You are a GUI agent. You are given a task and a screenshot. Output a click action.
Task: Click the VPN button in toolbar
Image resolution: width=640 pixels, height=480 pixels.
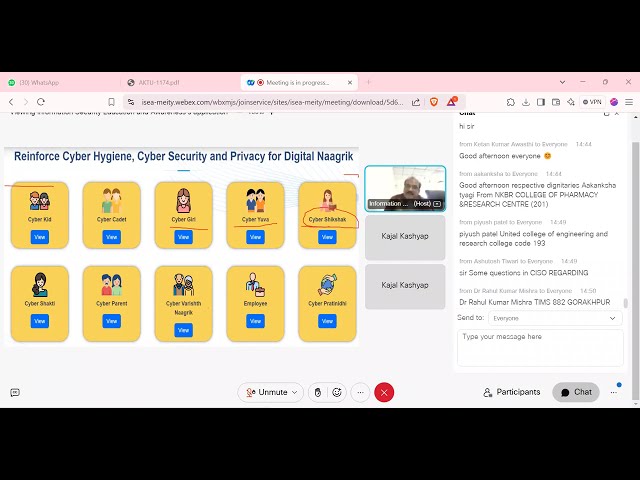pyautogui.click(x=592, y=102)
